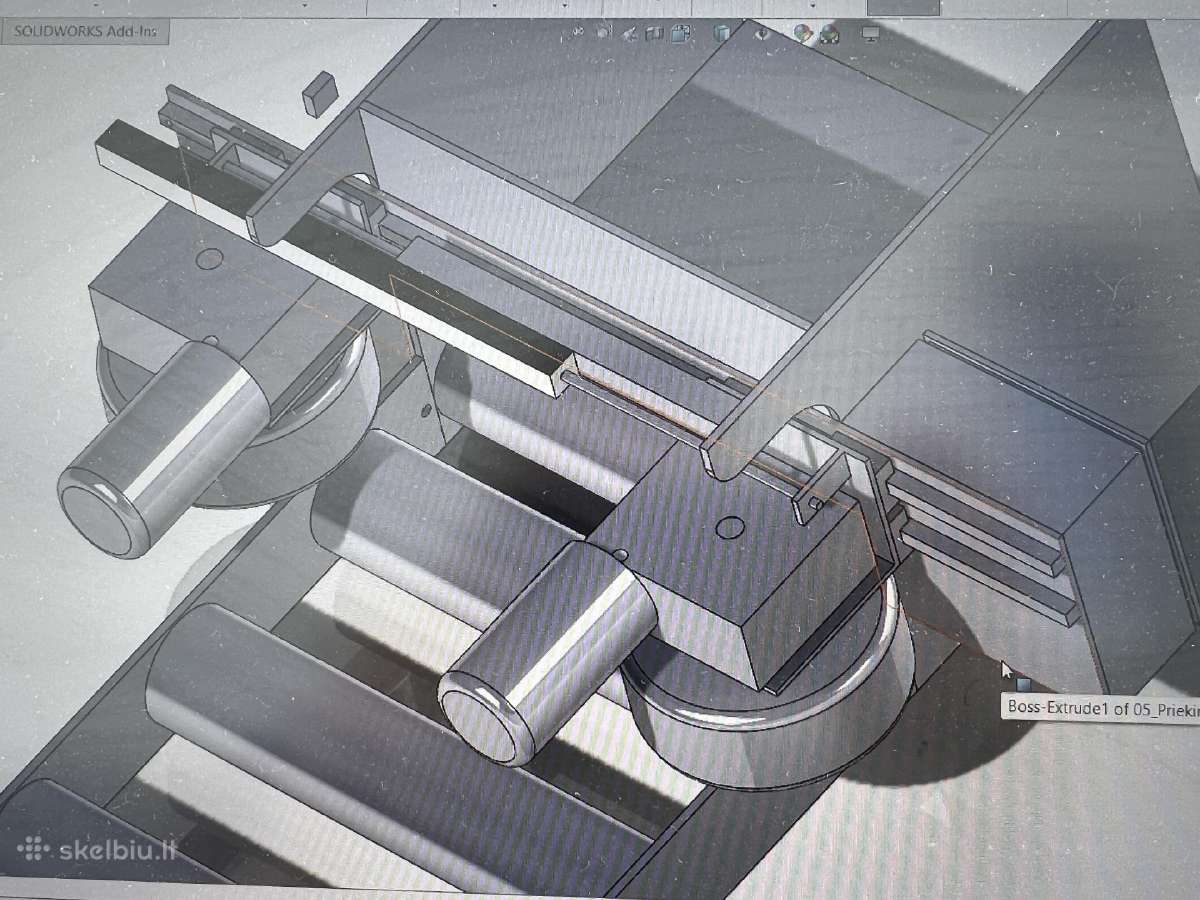
Task: Click the Edit Appearance color ball
Action: pyautogui.click(x=802, y=34)
